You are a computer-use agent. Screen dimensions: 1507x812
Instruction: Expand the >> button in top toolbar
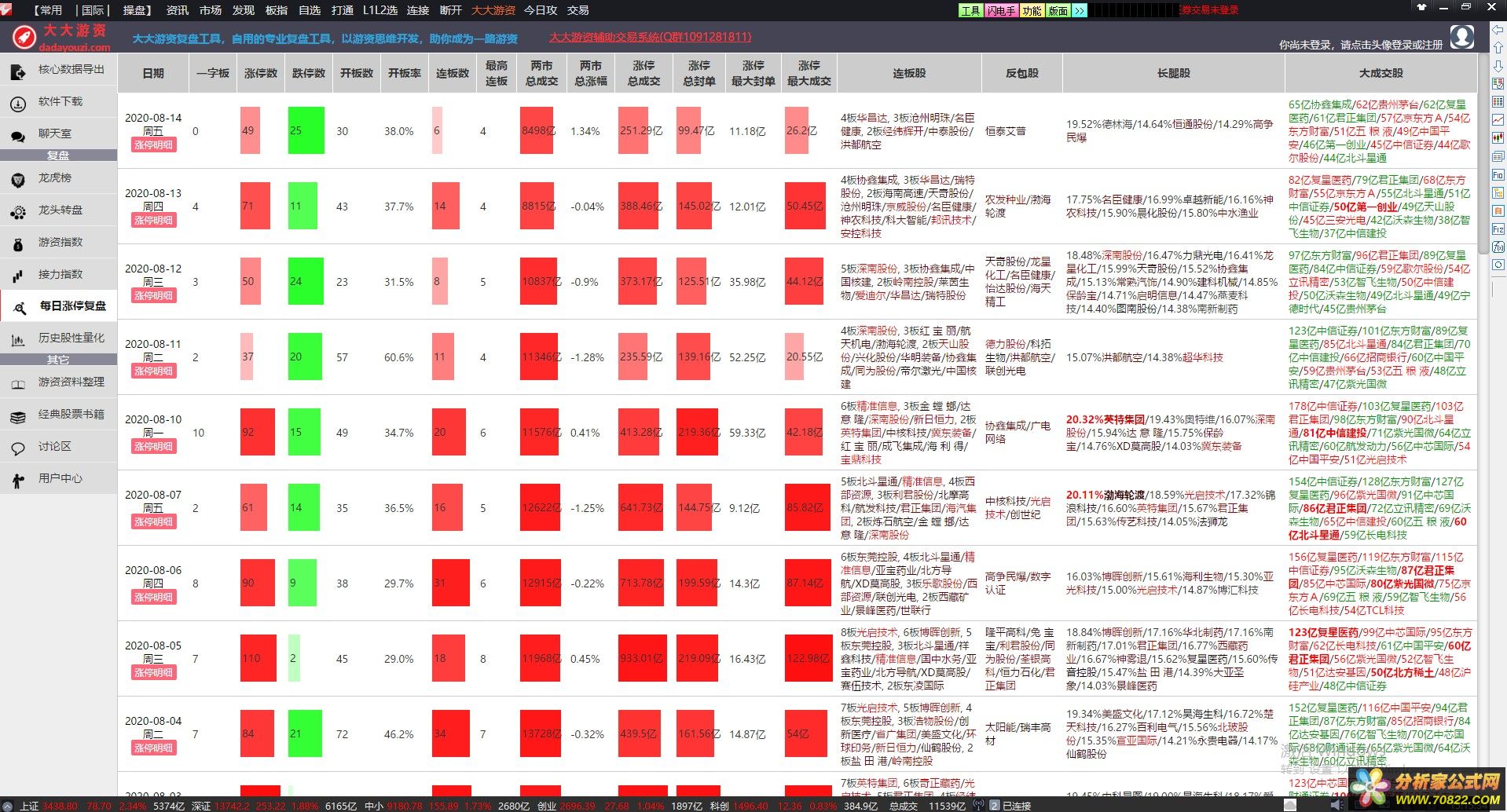[1080, 10]
